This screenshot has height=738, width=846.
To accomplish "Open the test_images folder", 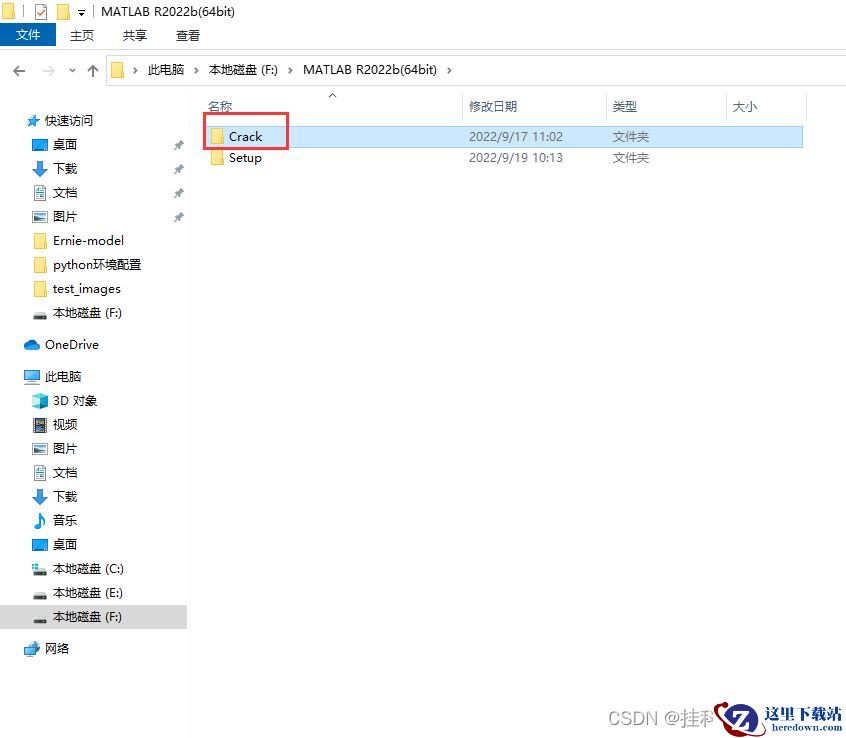I will [86, 289].
